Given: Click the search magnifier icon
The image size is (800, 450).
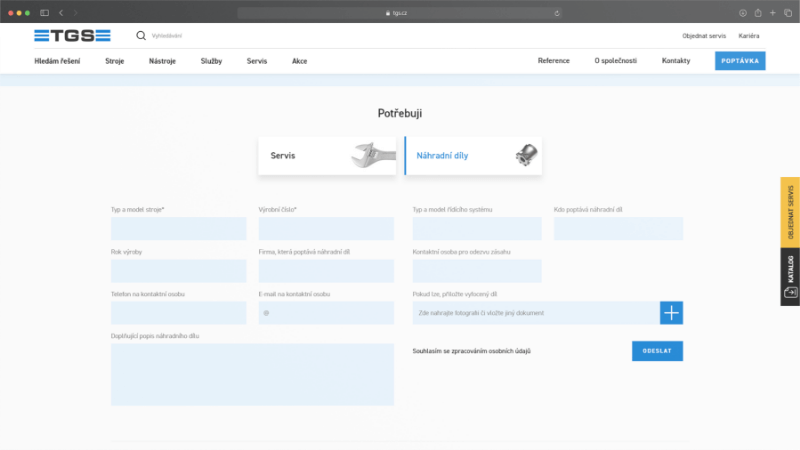Looking at the screenshot, I should (141, 35).
